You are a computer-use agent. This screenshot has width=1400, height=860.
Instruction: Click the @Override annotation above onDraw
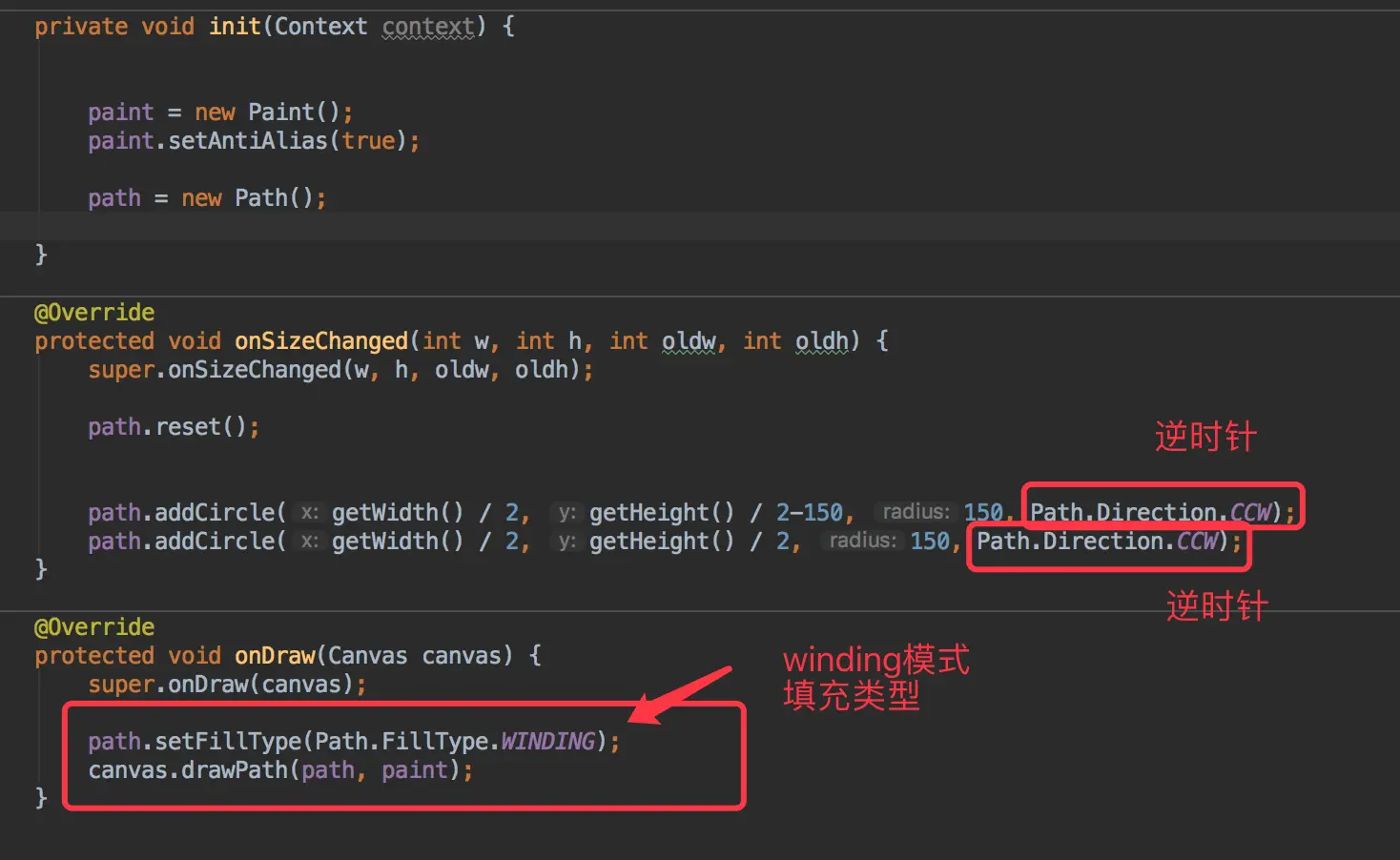tap(94, 626)
